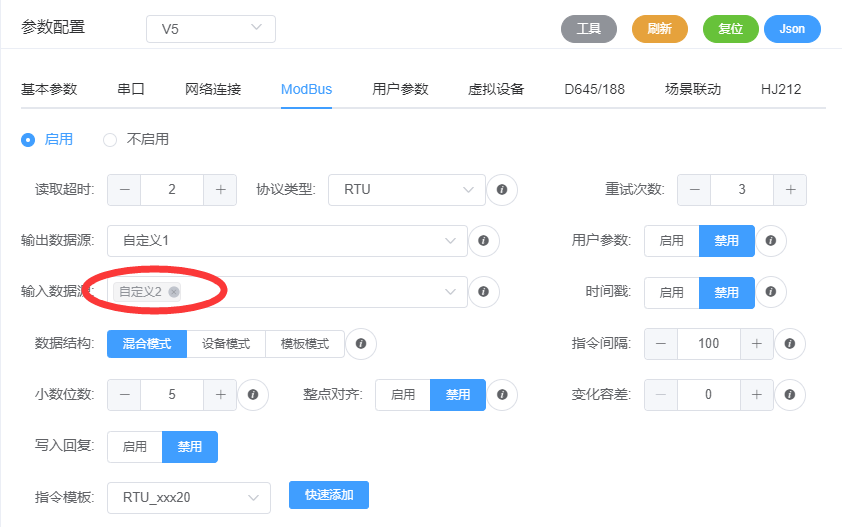Click the 快速添加 button
Viewport: 842px width, 527px height.
pos(328,495)
